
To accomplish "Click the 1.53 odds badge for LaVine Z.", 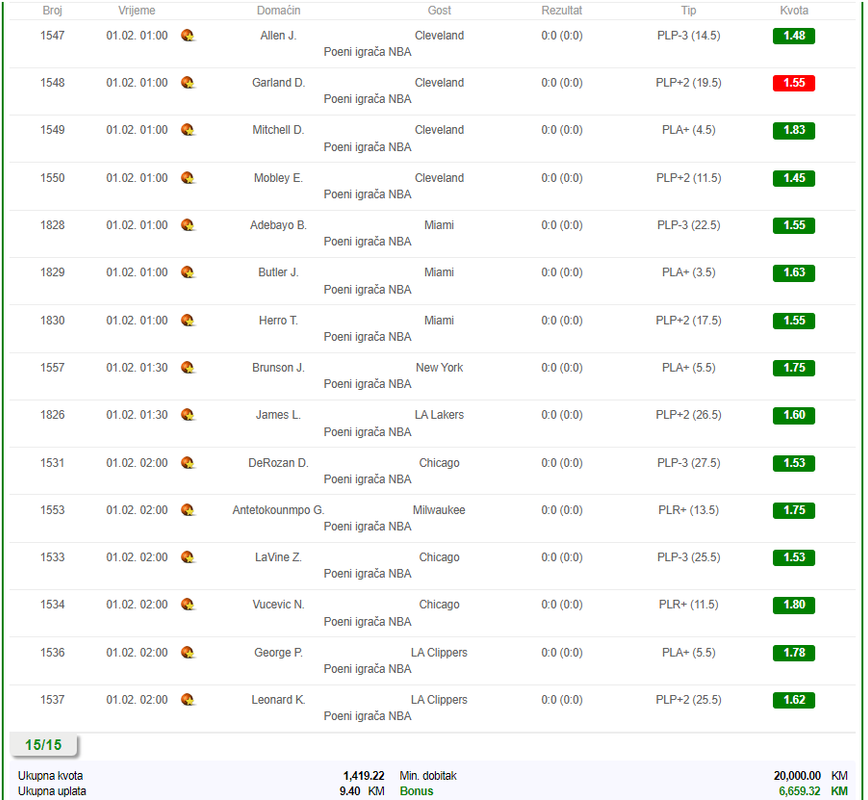I will [x=794, y=558].
